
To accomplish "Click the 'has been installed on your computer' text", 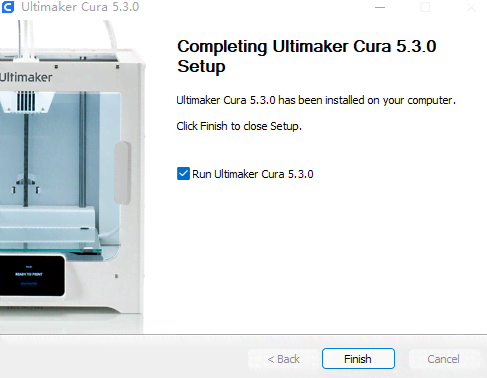I will point(367,100).
